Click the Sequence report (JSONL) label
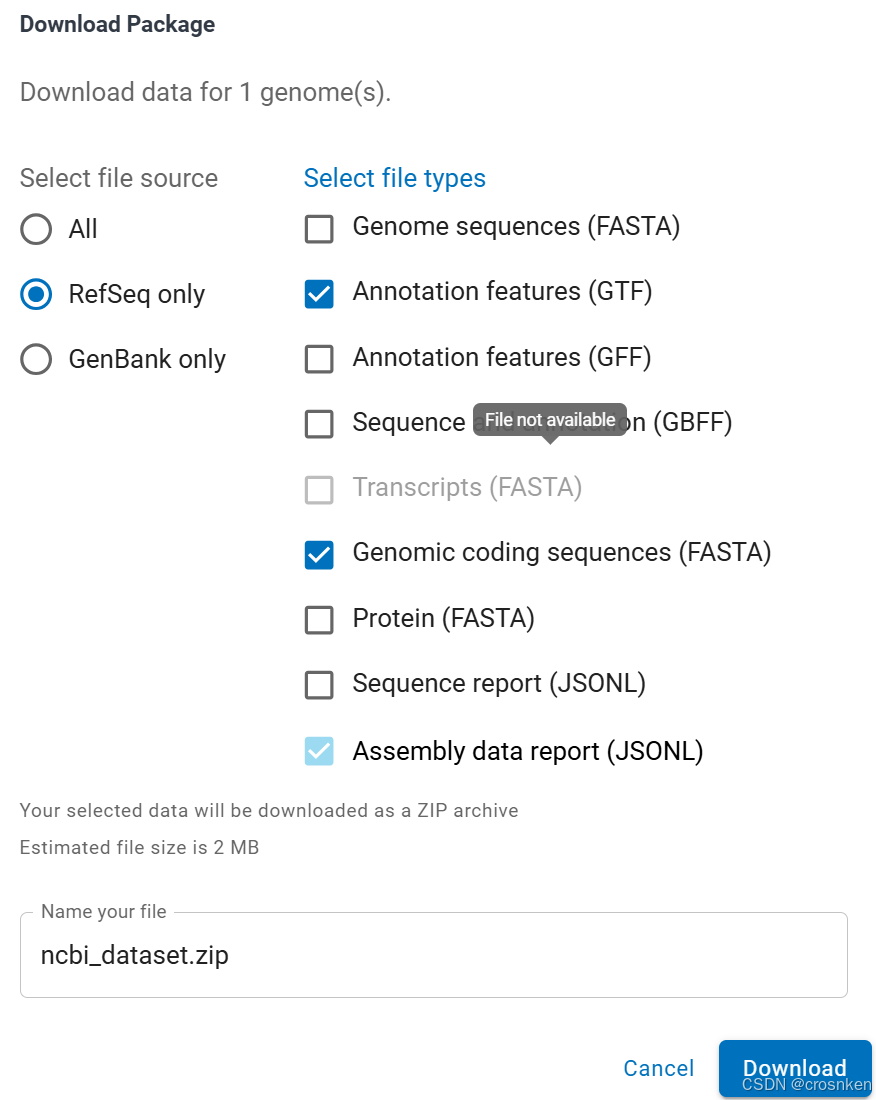This screenshot has width=876, height=1100. coord(499,684)
